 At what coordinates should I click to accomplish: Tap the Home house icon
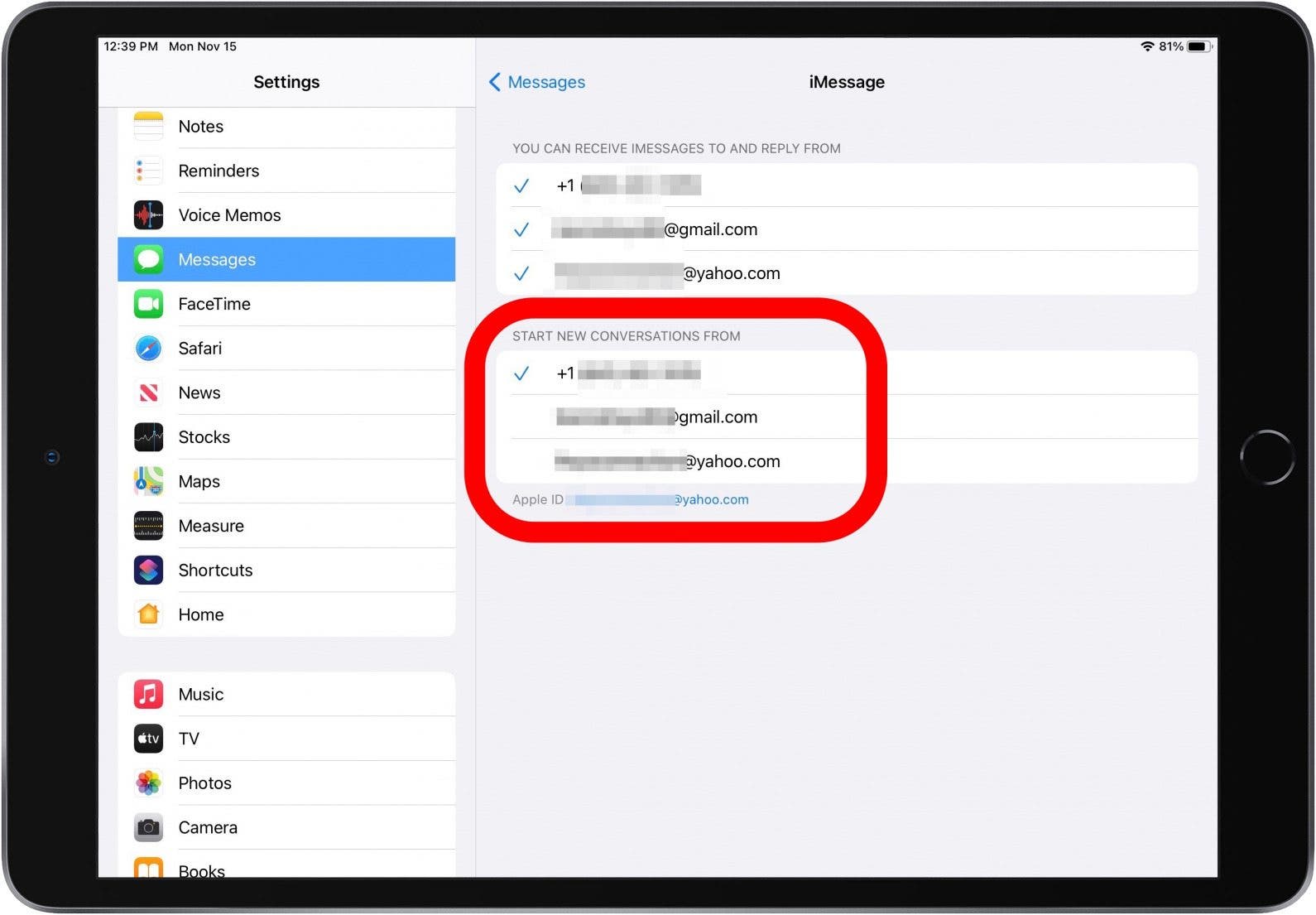pos(148,614)
